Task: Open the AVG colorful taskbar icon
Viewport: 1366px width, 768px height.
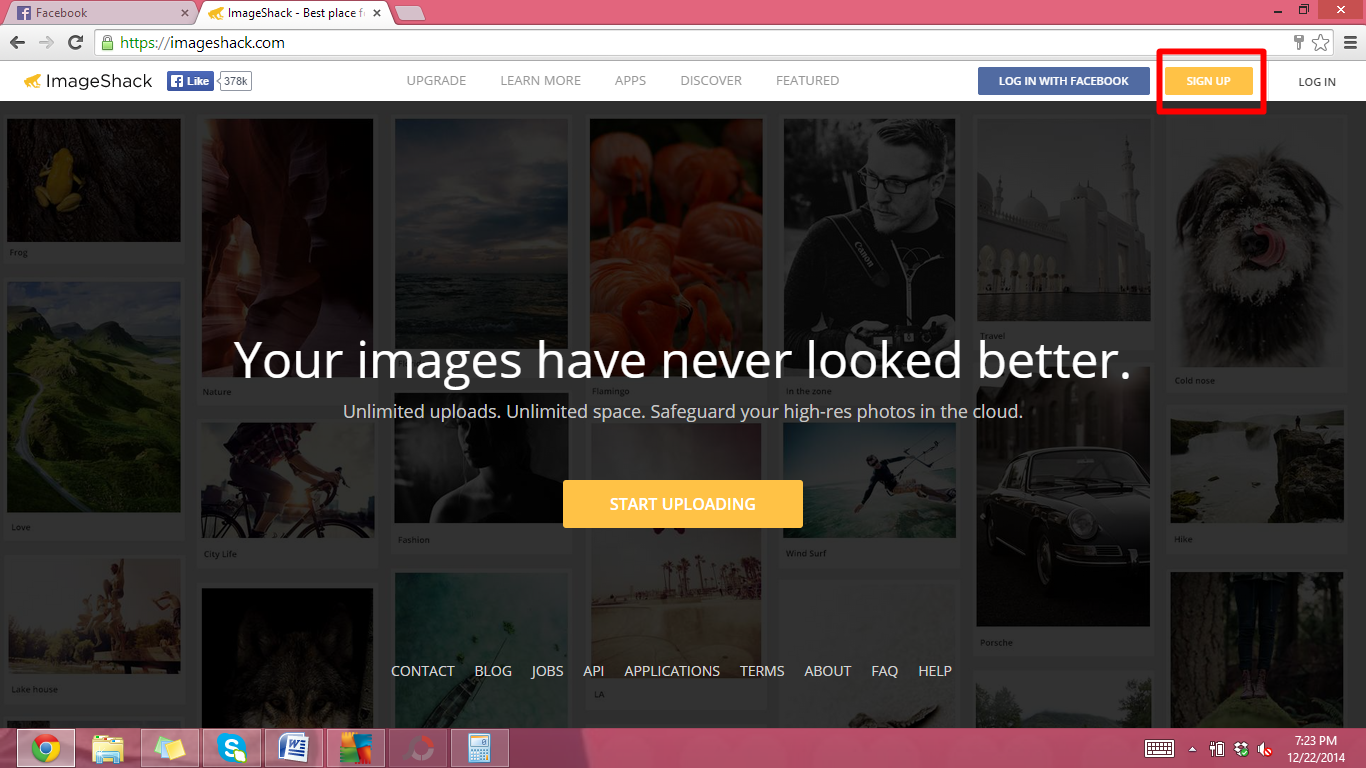Action: (x=356, y=748)
